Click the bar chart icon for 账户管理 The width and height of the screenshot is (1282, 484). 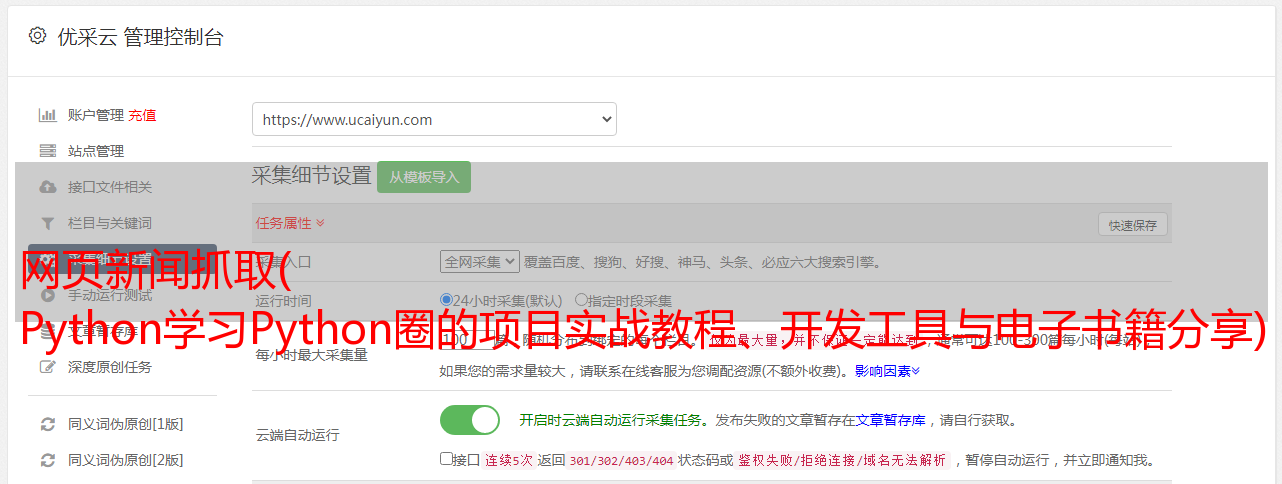[x=47, y=115]
